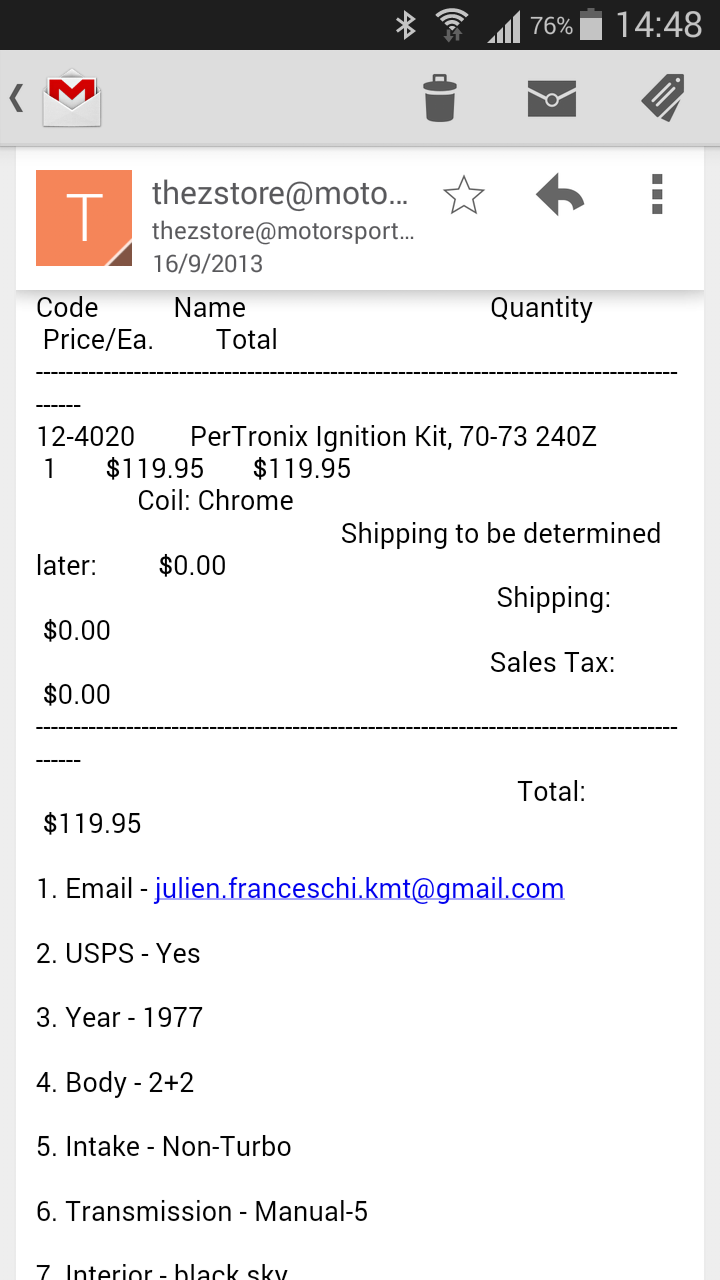Tap the cellular signal strength icon
720x1280 pixels.
(x=503, y=27)
